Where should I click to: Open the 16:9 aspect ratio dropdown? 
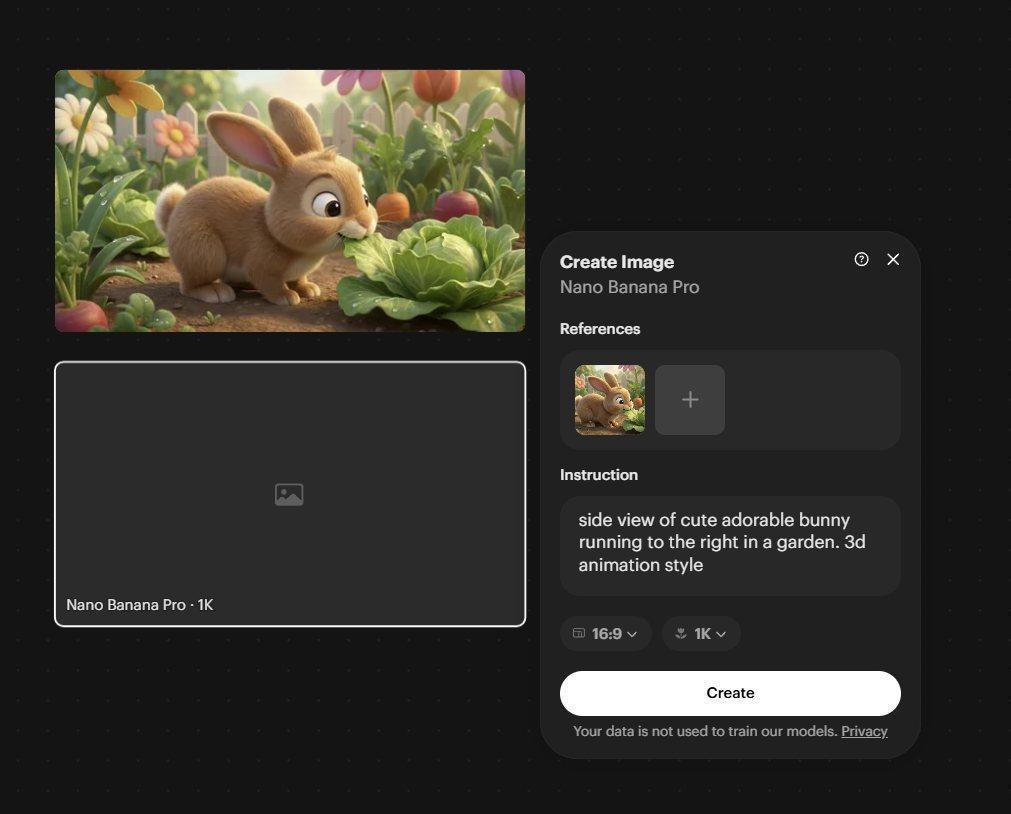click(605, 633)
